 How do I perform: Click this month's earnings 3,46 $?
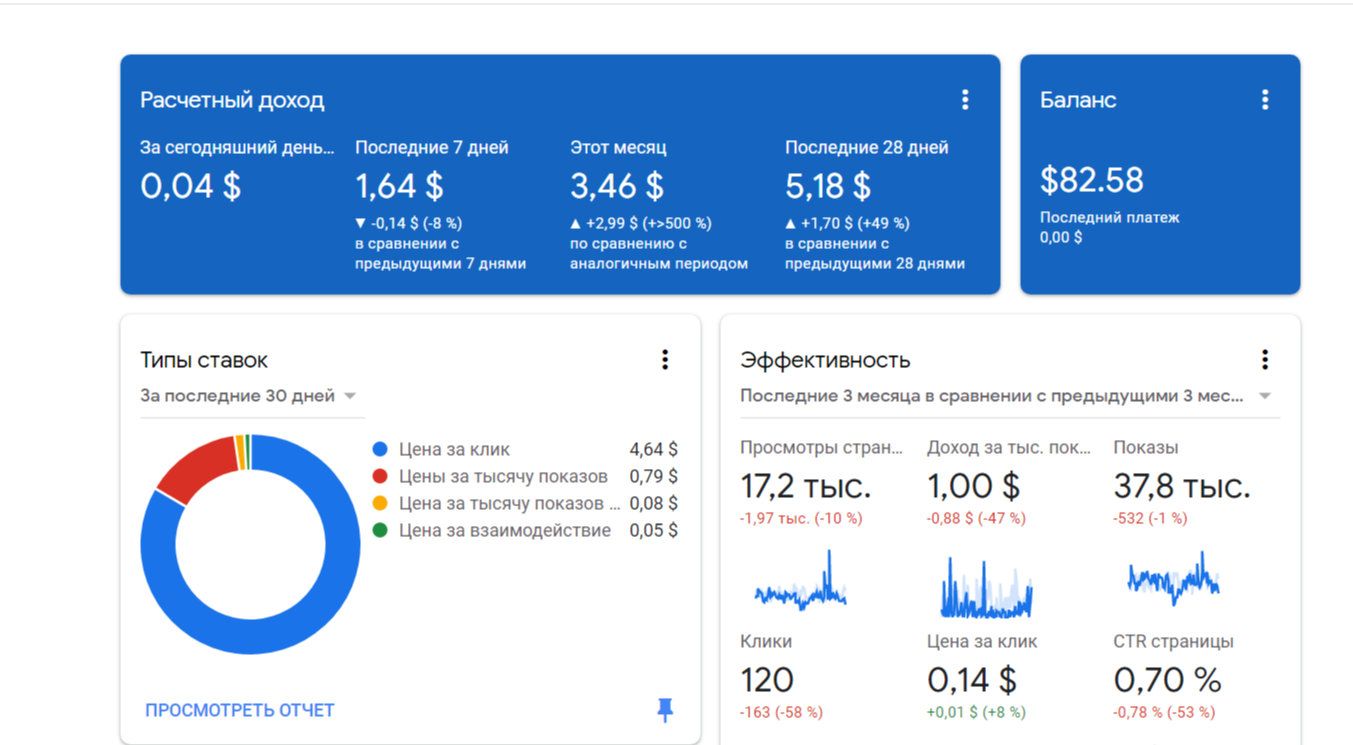pyautogui.click(x=617, y=186)
